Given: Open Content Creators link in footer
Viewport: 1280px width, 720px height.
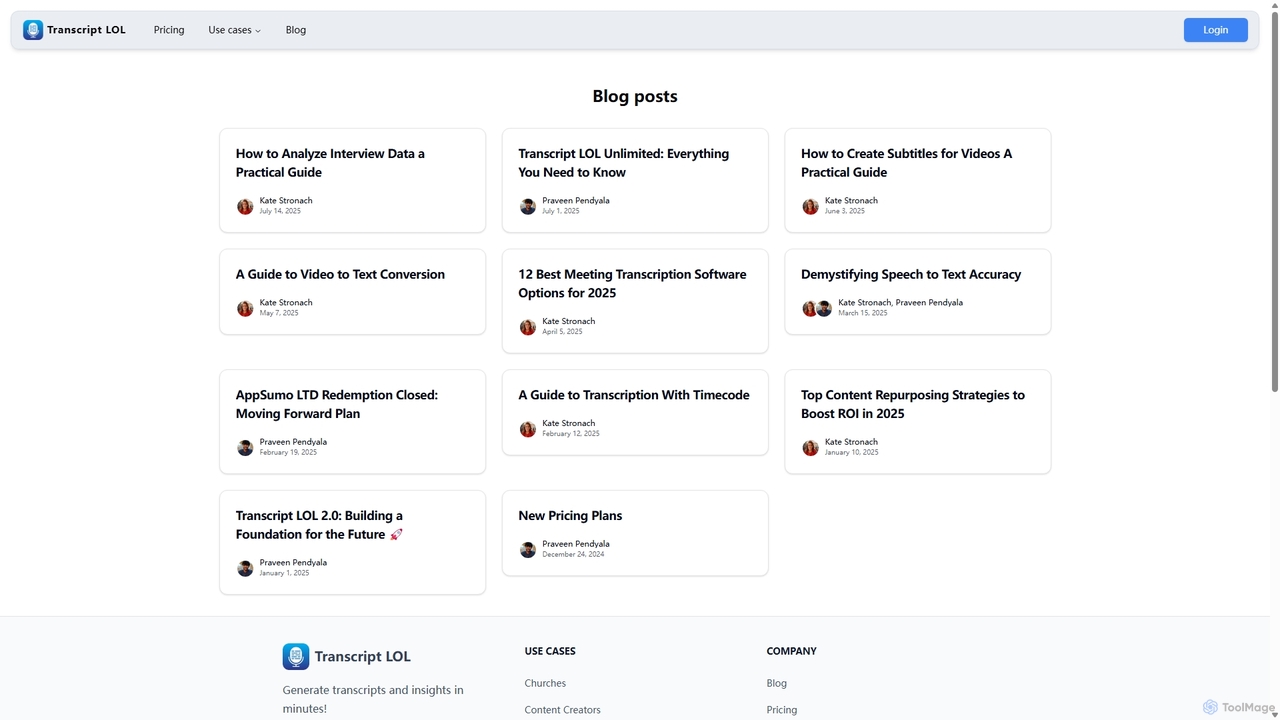Looking at the screenshot, I should click(562, 710).
